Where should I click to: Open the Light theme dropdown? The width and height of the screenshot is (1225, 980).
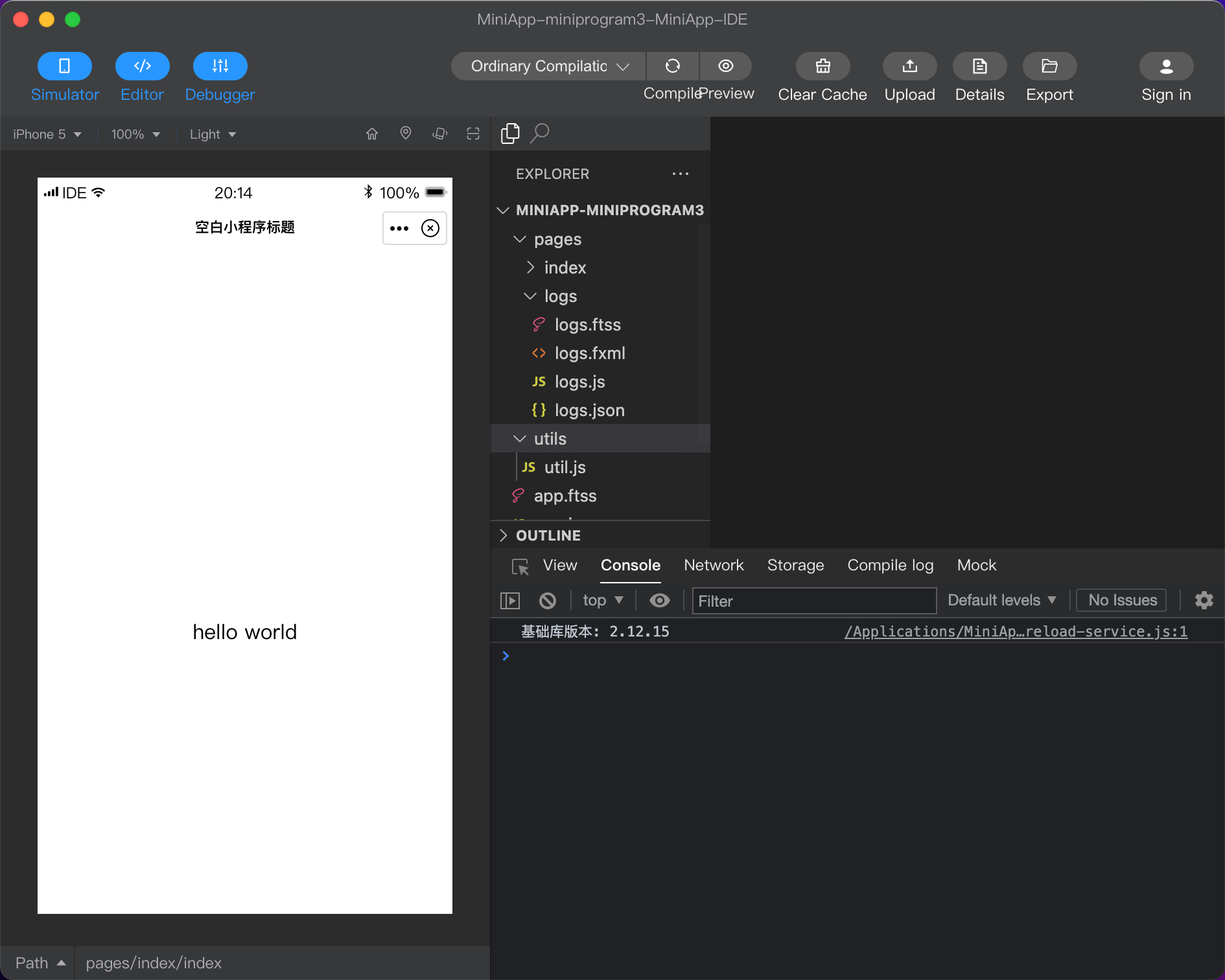(213, 134)
